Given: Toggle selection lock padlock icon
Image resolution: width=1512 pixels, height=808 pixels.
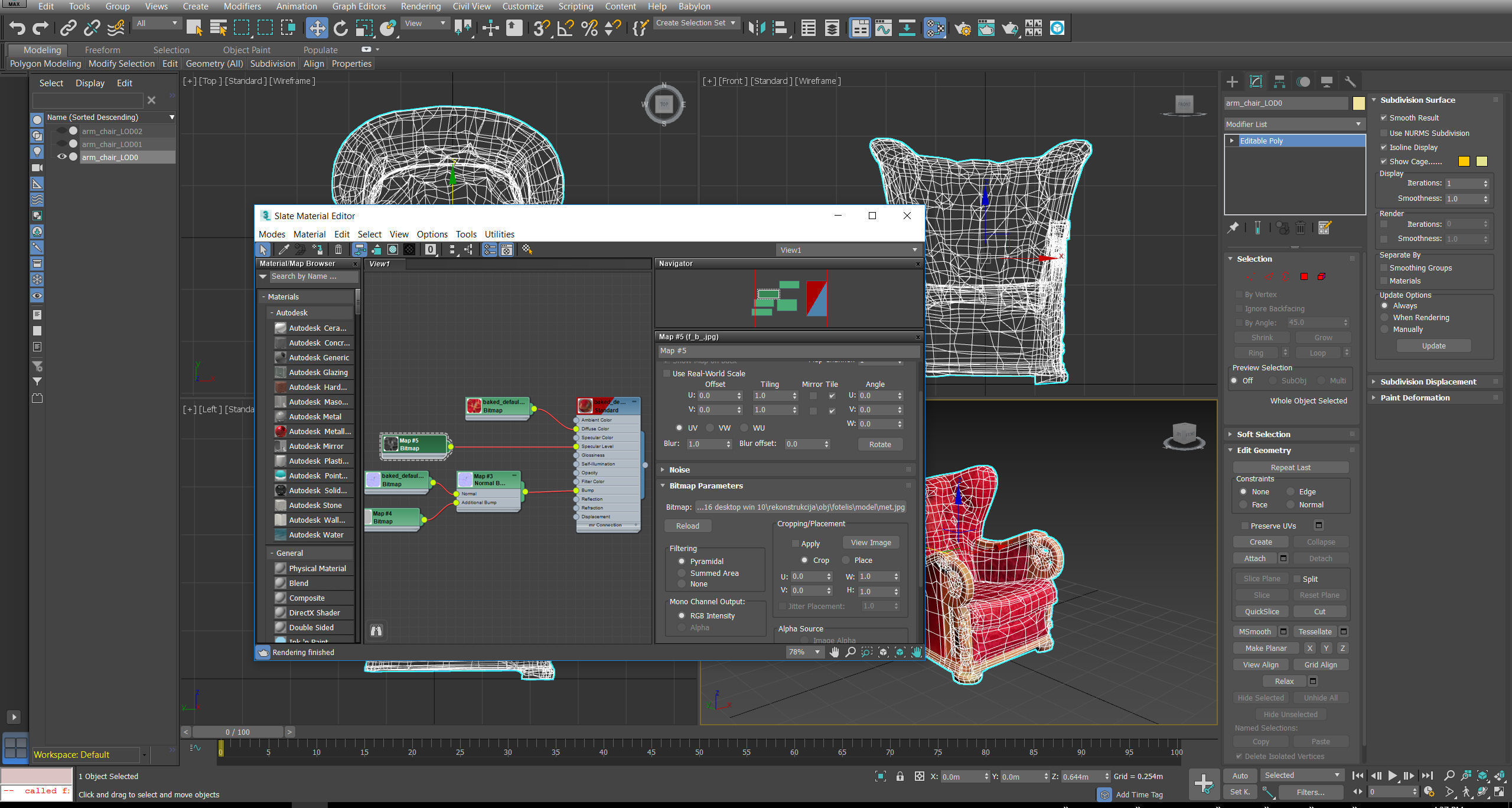Looking at the screenshot, I should click(900, 776).
